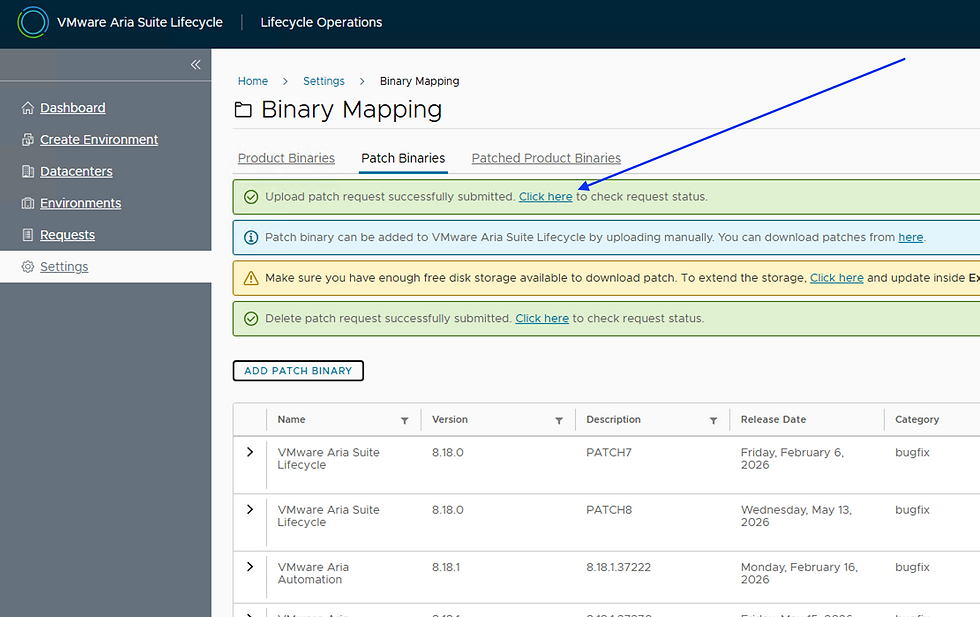The width and height of the screenshot is (980, 617).
Task: Click the info icon in the blue alert
Action: coord(251,238)
